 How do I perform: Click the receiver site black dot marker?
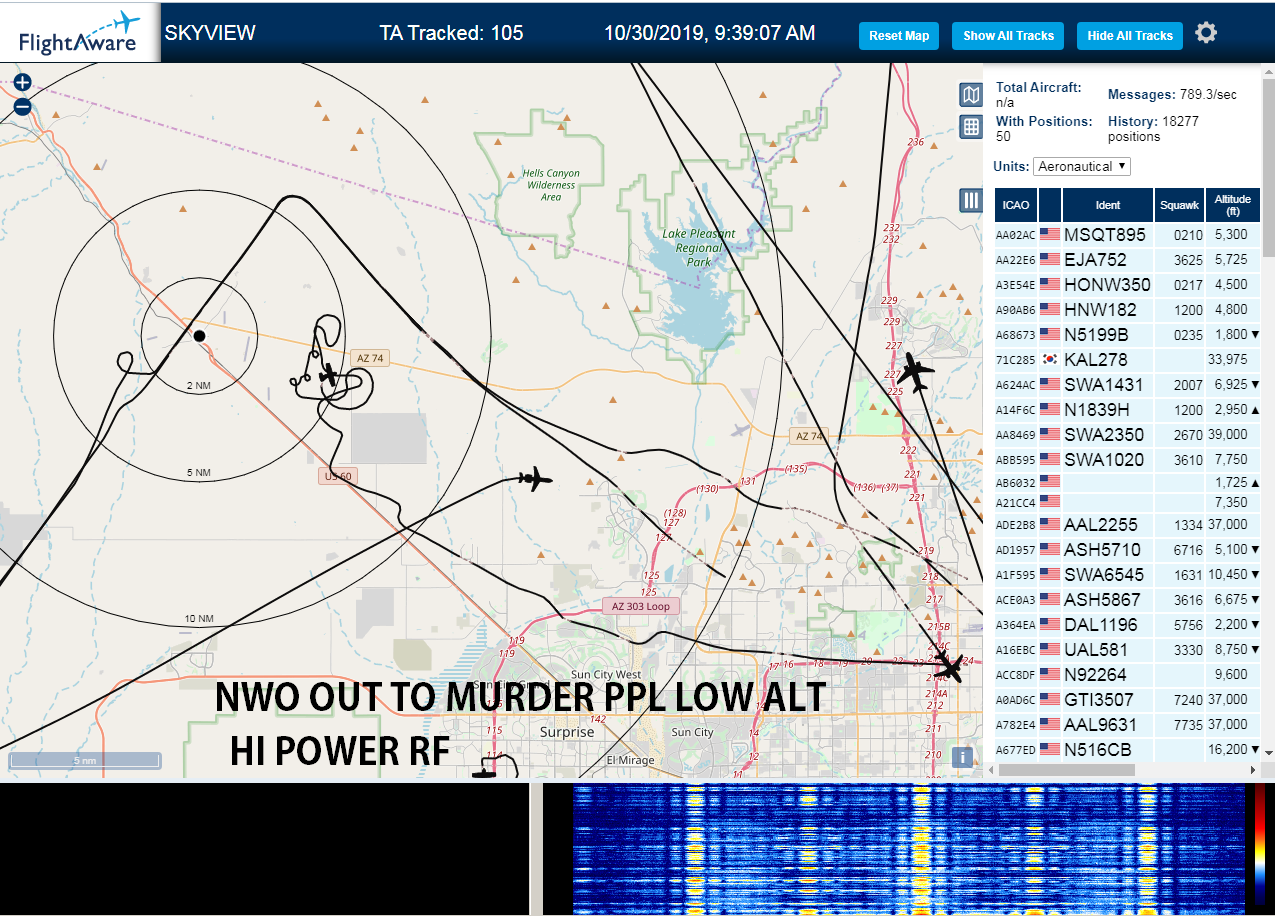(199, 335)
